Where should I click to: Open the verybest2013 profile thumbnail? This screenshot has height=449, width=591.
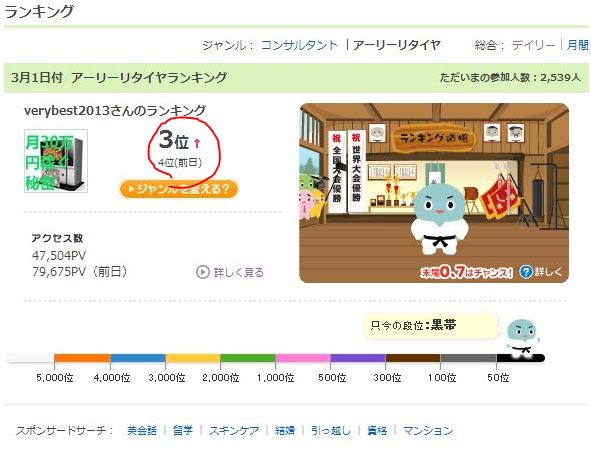(56, 161)
